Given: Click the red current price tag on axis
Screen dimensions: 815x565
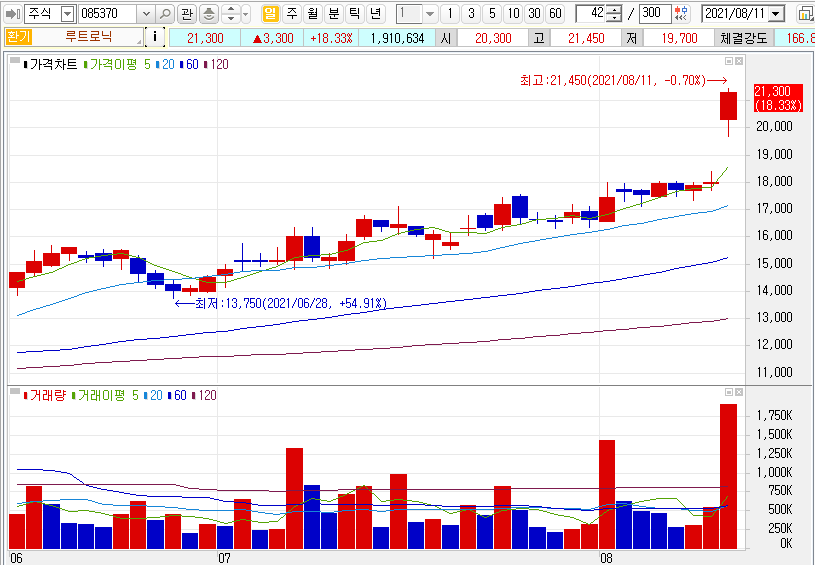Looking at the screenshot, I should tap(778, 98).
